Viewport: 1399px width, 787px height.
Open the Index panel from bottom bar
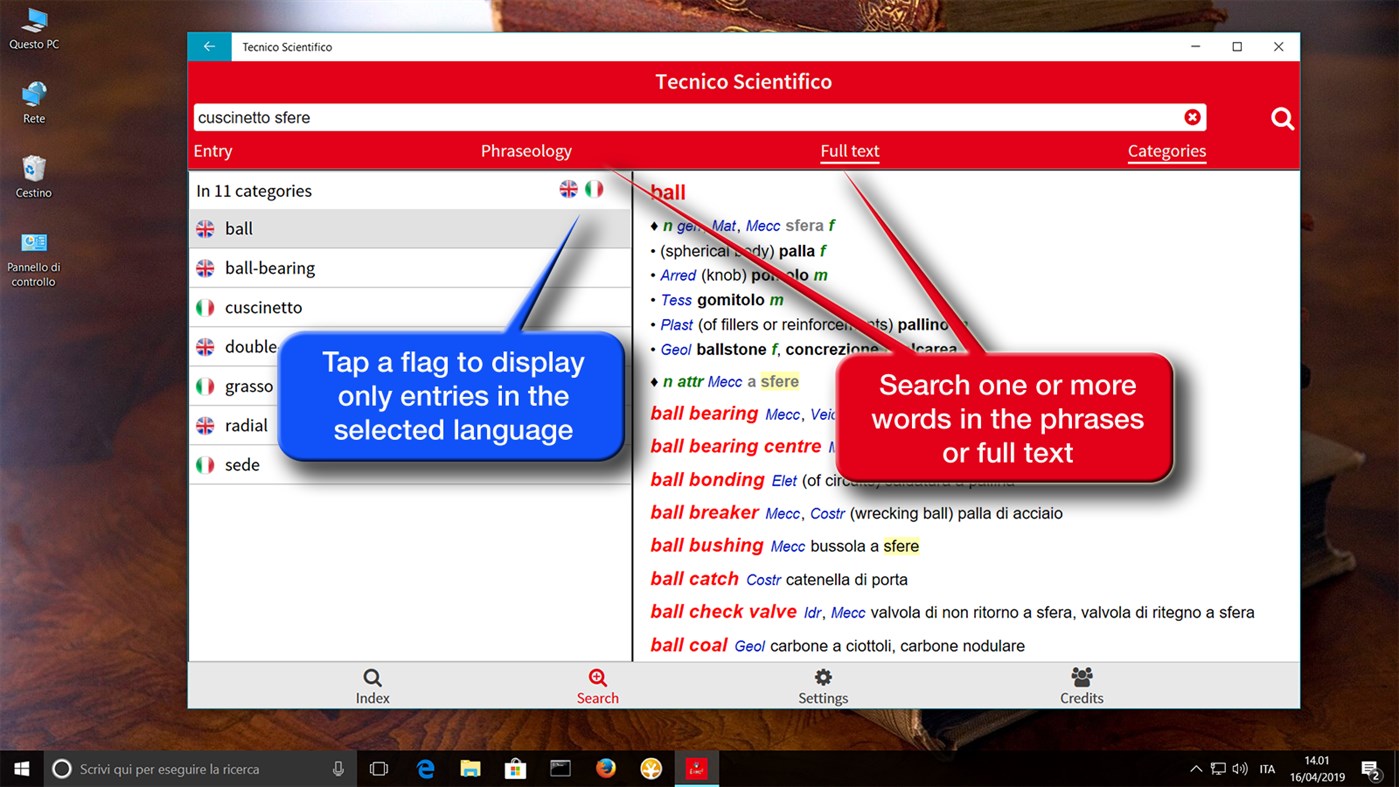[372, 686]
